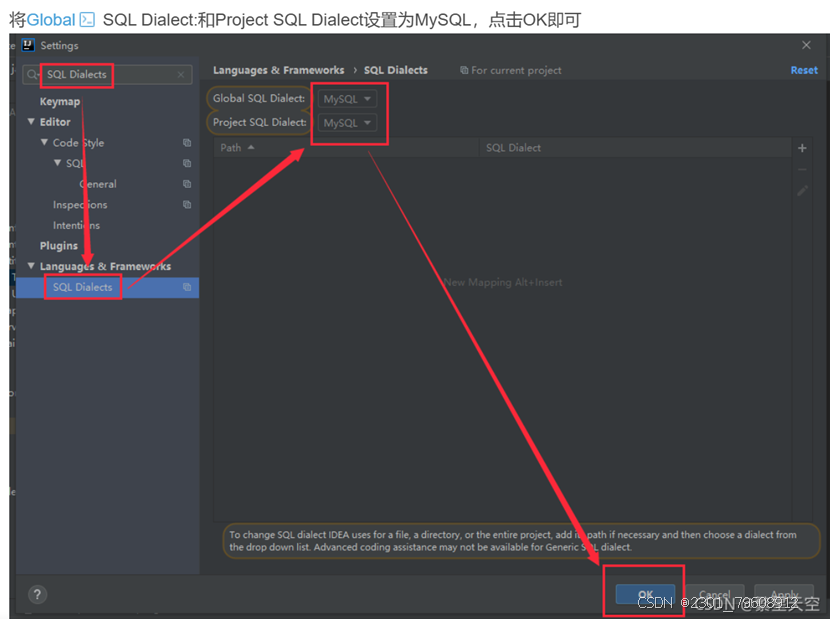The image size is (830, 619).
Task: Open the help question mark icon
Action: (x=36, y=594)
